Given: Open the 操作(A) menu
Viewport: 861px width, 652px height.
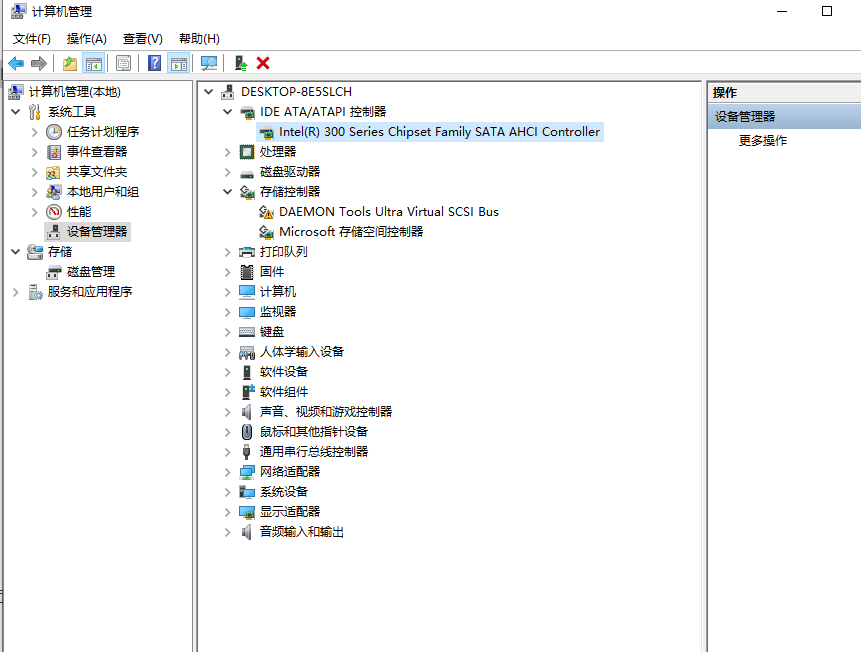Looking at the screenshot, I should (86, 38).
